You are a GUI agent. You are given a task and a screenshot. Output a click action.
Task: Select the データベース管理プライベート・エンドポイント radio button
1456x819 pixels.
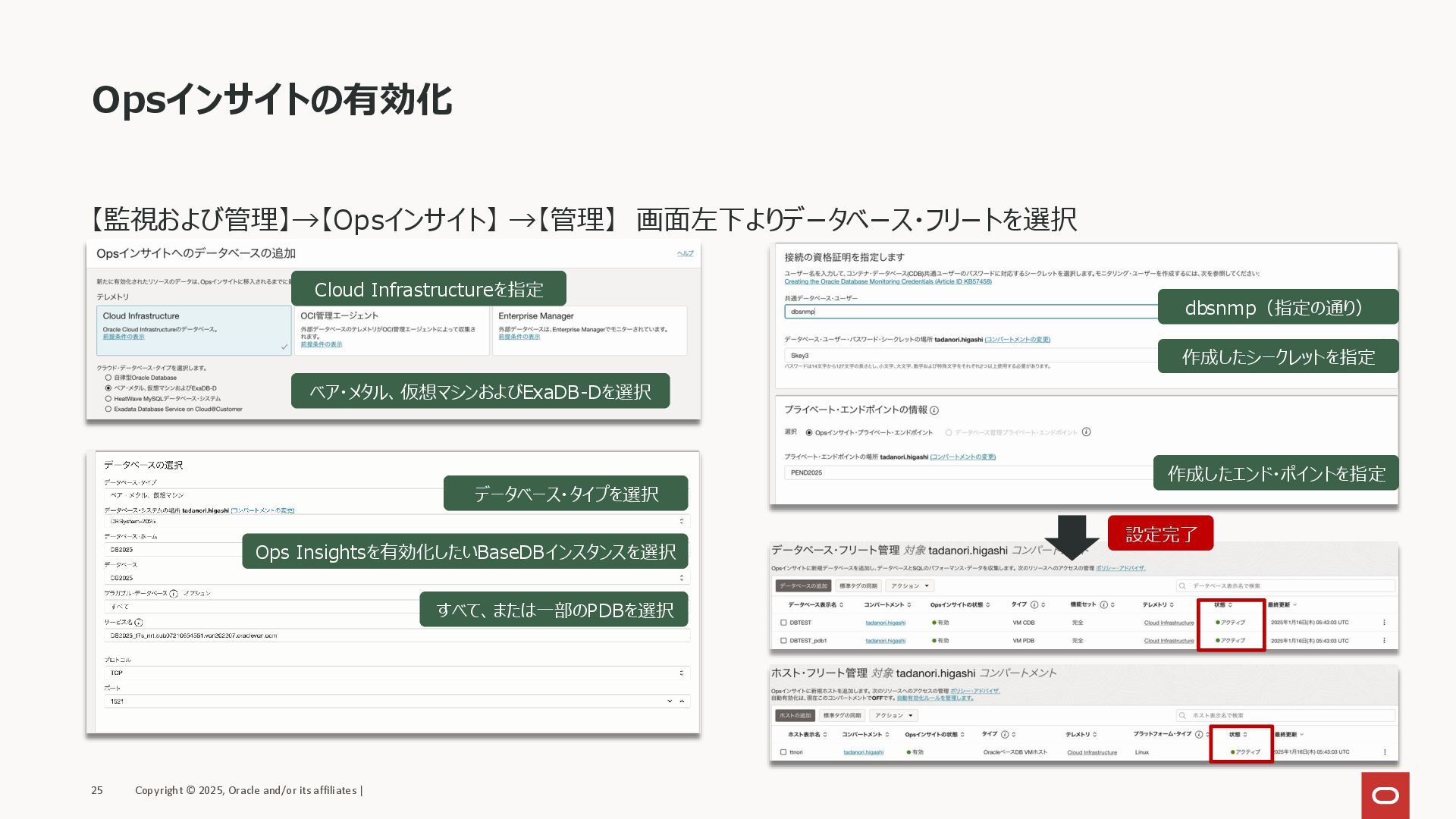tap(949, 432)
